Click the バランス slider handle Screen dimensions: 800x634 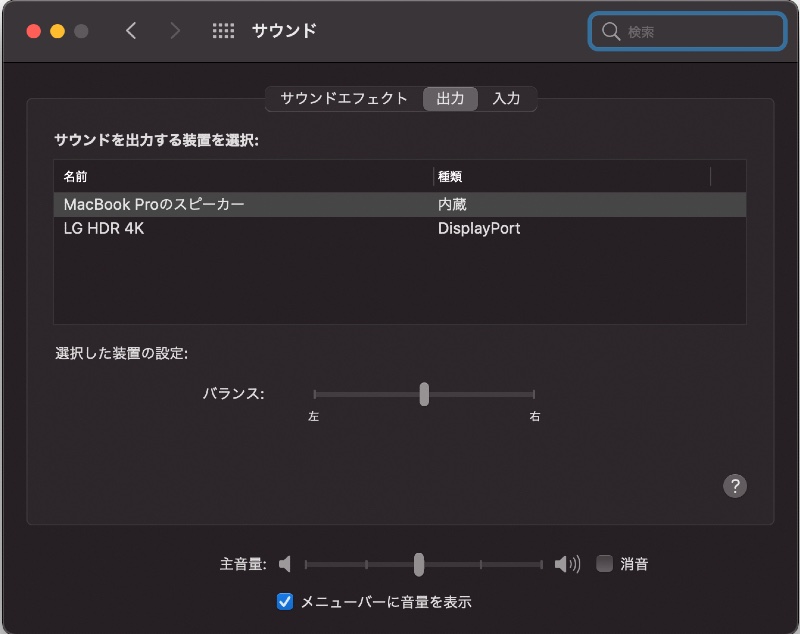point(424,394)
